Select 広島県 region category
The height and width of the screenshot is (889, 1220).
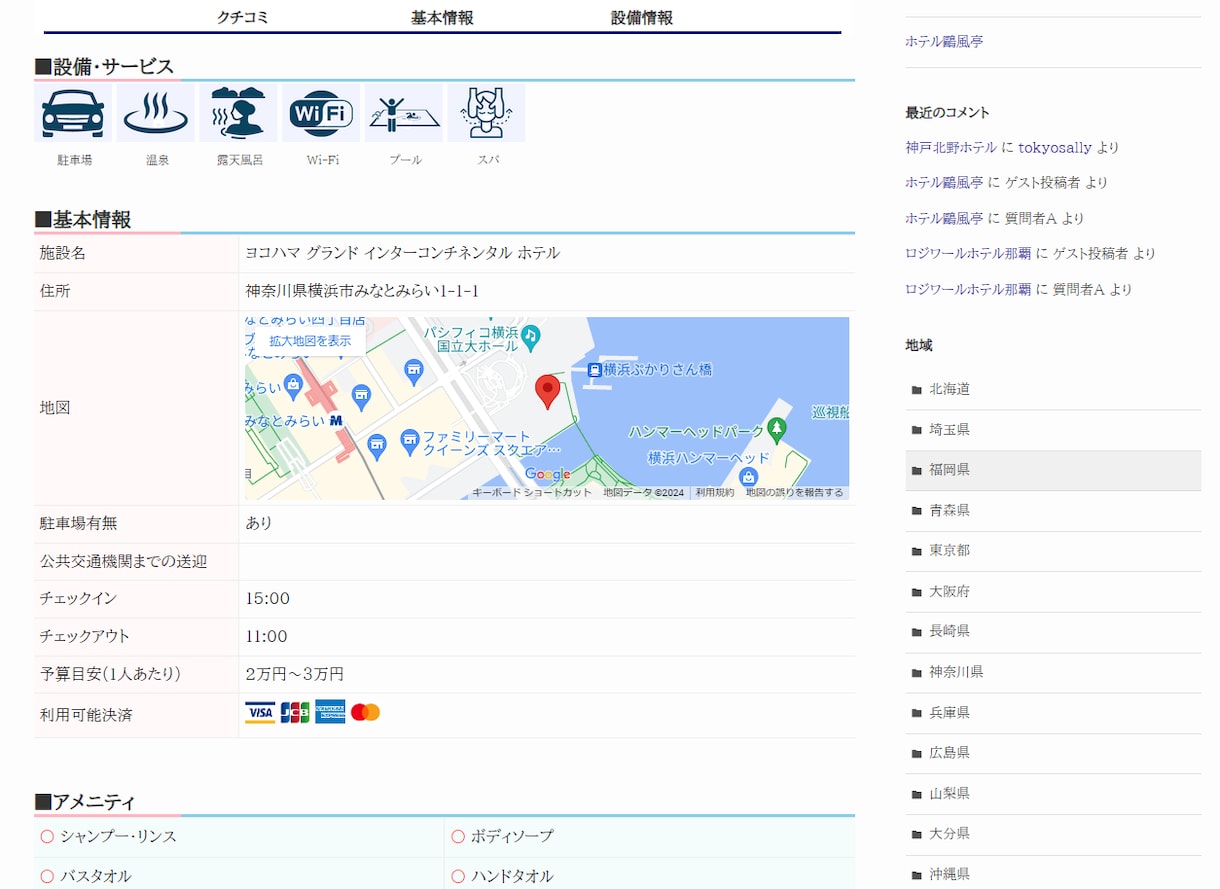click(x=949, y=753)
